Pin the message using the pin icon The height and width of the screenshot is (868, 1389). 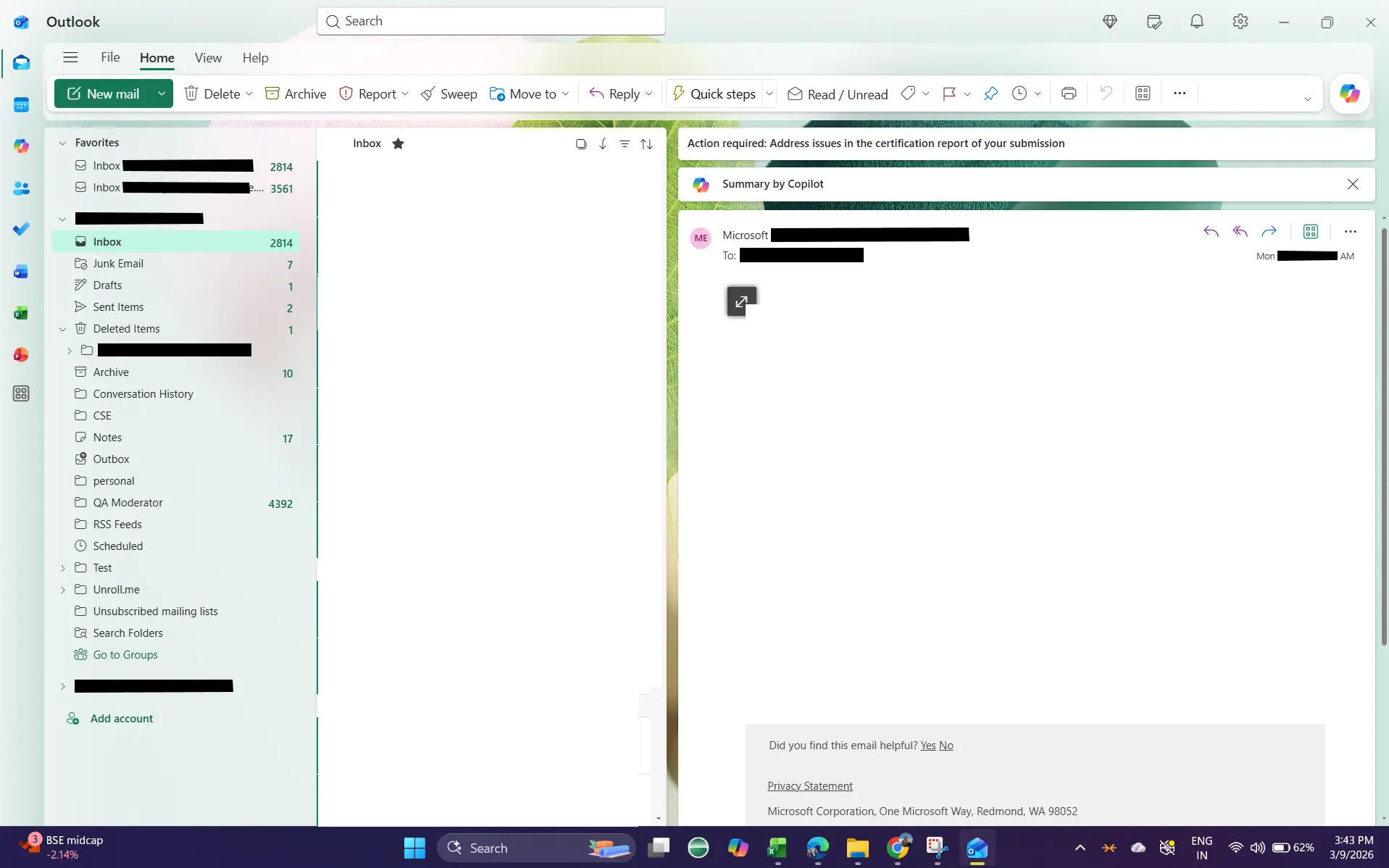990,93
